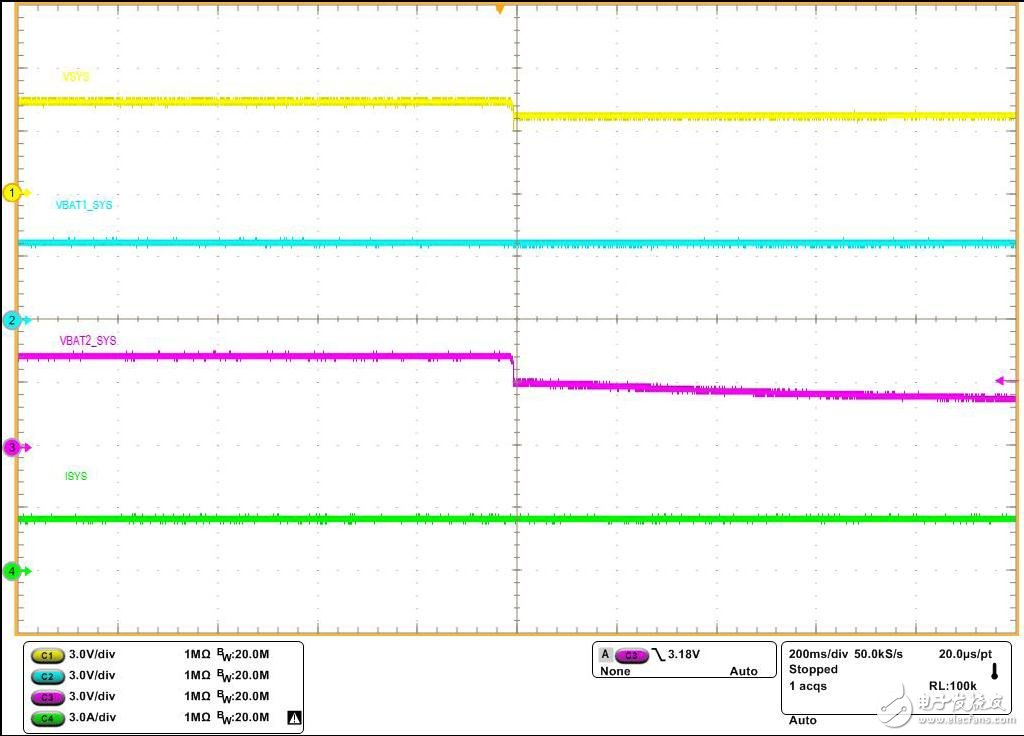Click the VSYS waveform label
Viewport: 1024px width, 736px height.
point(76,77)
